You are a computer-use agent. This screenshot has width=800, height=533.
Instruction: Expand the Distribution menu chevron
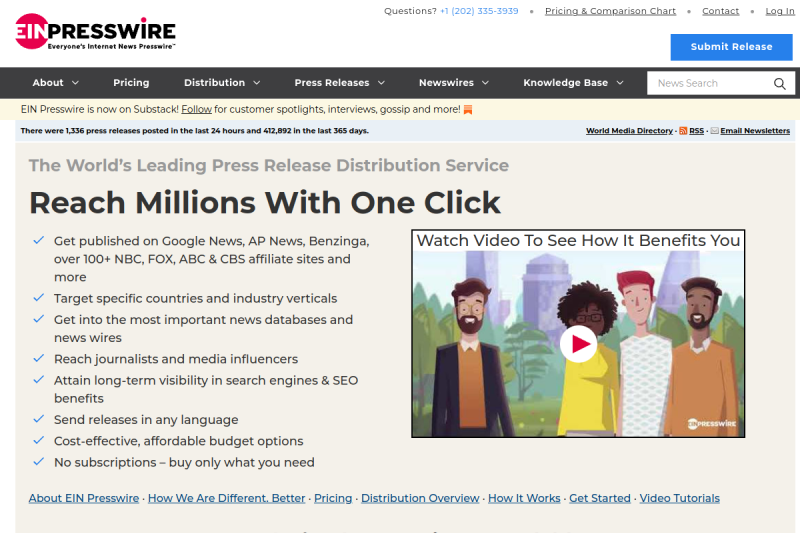257,83
